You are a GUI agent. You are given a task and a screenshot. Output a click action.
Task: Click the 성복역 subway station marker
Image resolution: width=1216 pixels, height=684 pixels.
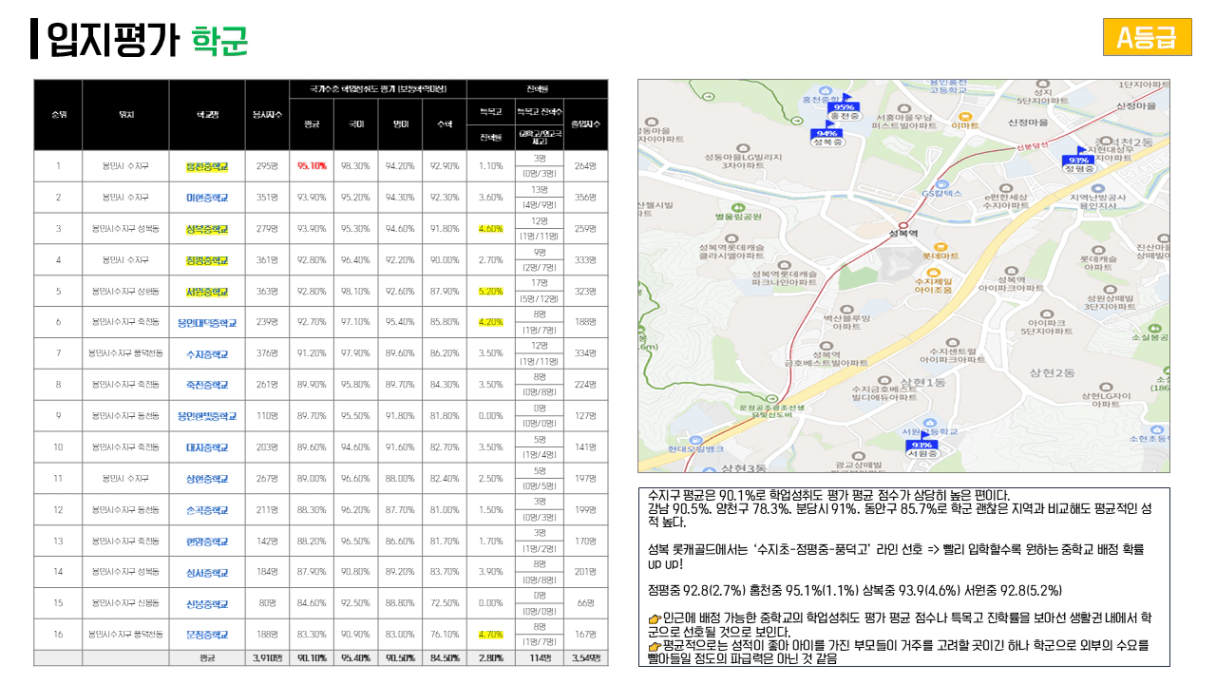[902, 225]
